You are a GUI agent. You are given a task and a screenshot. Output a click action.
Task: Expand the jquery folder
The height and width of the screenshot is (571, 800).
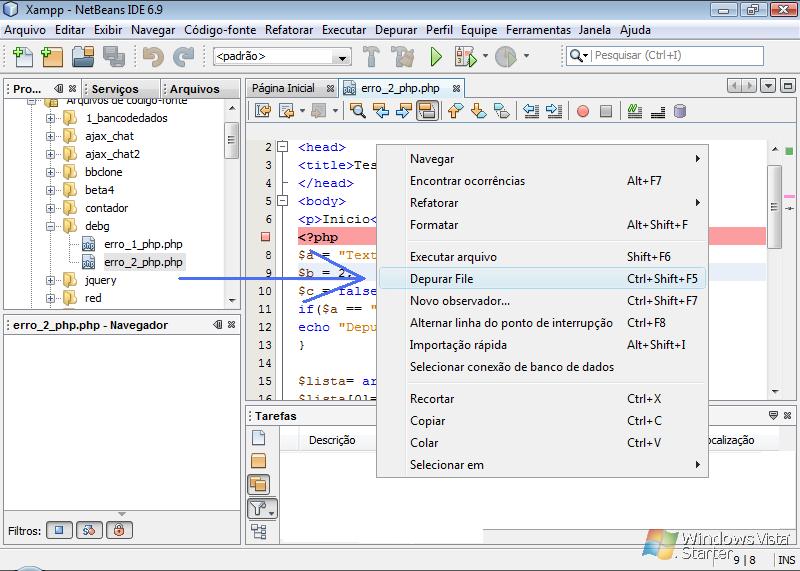pyautogui.click(x=50, y=280)
